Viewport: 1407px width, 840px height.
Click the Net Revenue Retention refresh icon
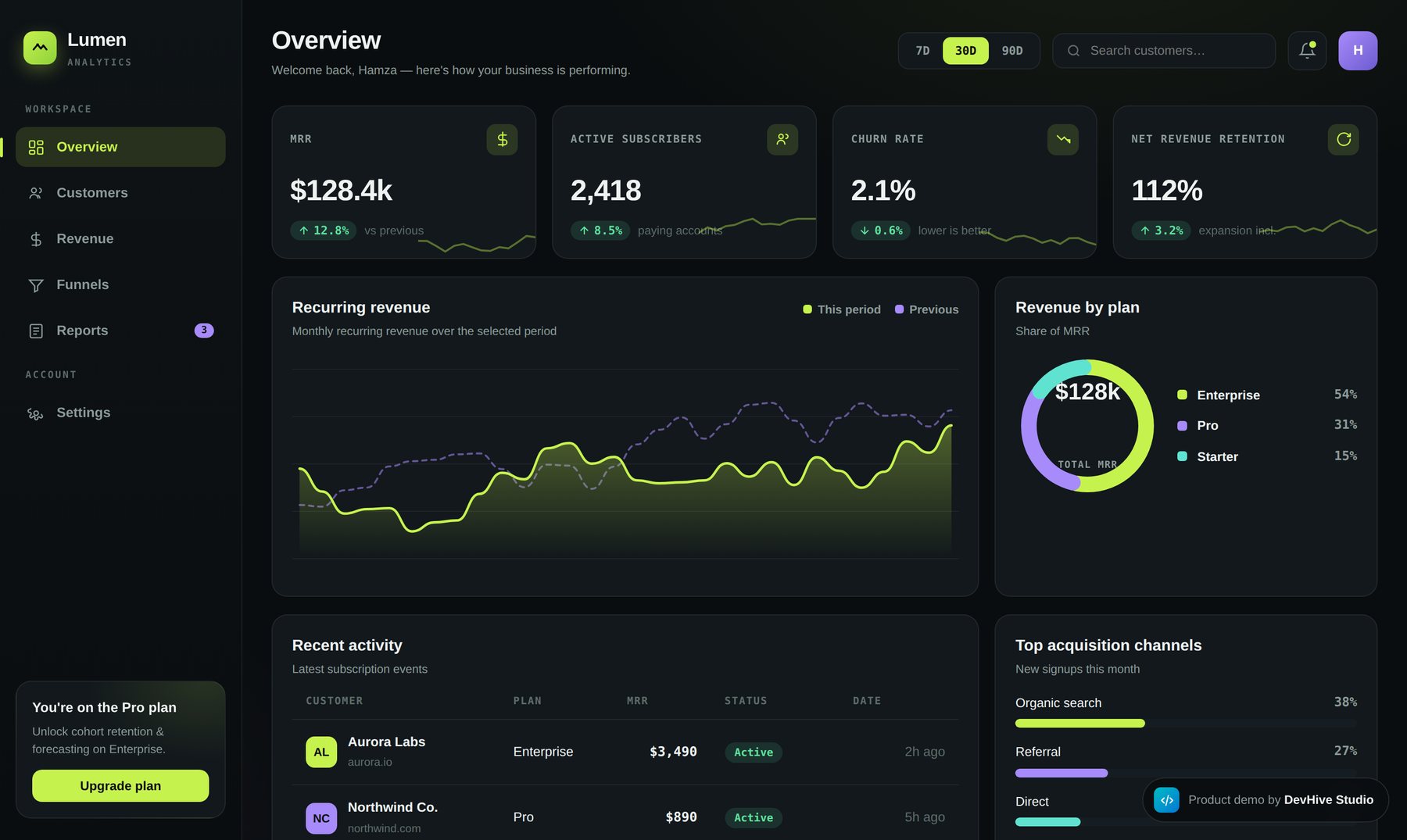point(1344,139)
